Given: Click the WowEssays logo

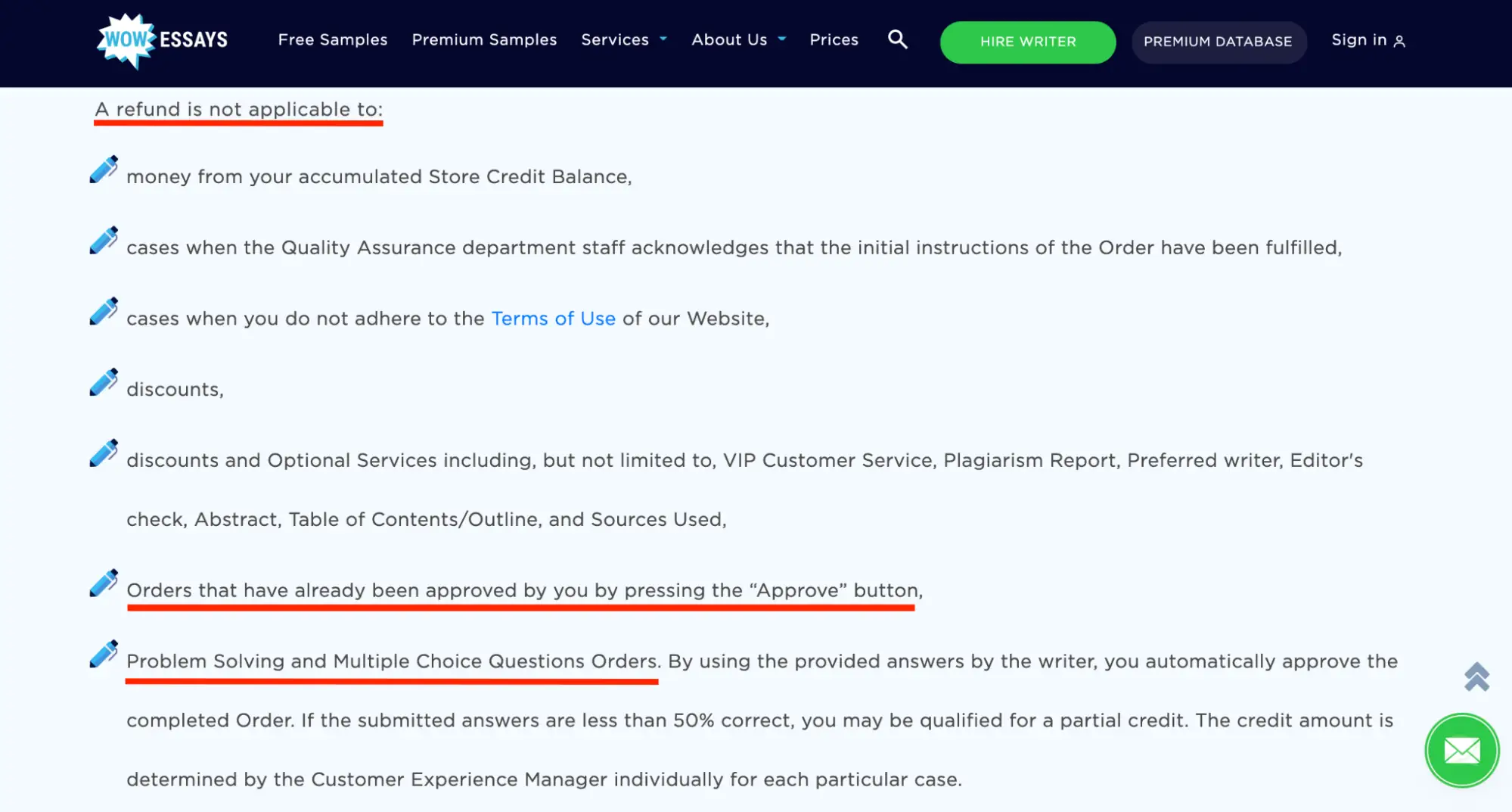Looking at the screenshot, I should pyautogui.click(x=163, y=40).
